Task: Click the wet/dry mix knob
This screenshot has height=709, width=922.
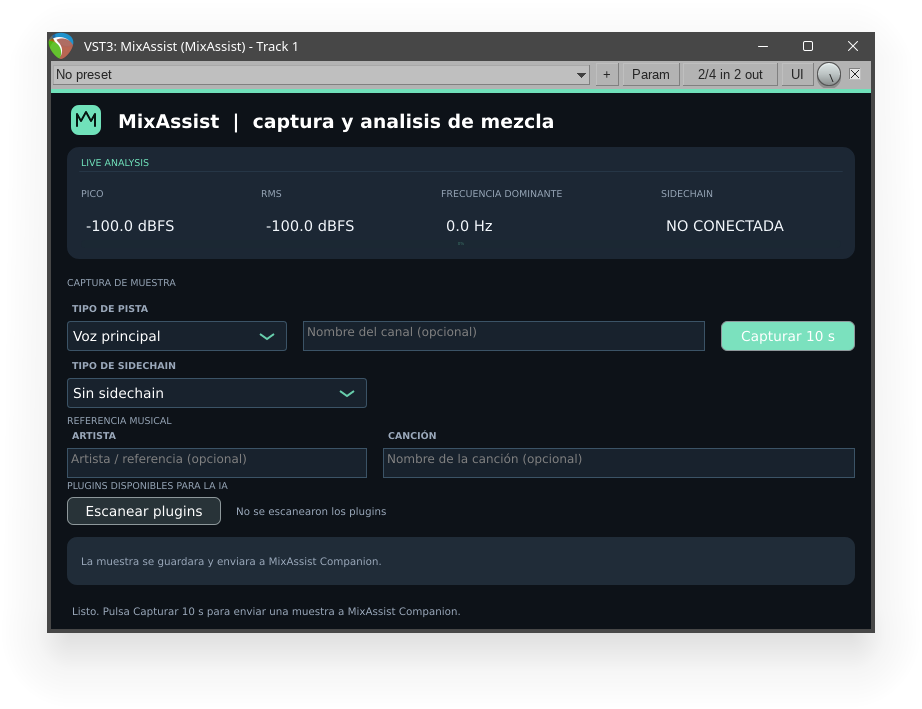Action: click(x=829, y=75)
